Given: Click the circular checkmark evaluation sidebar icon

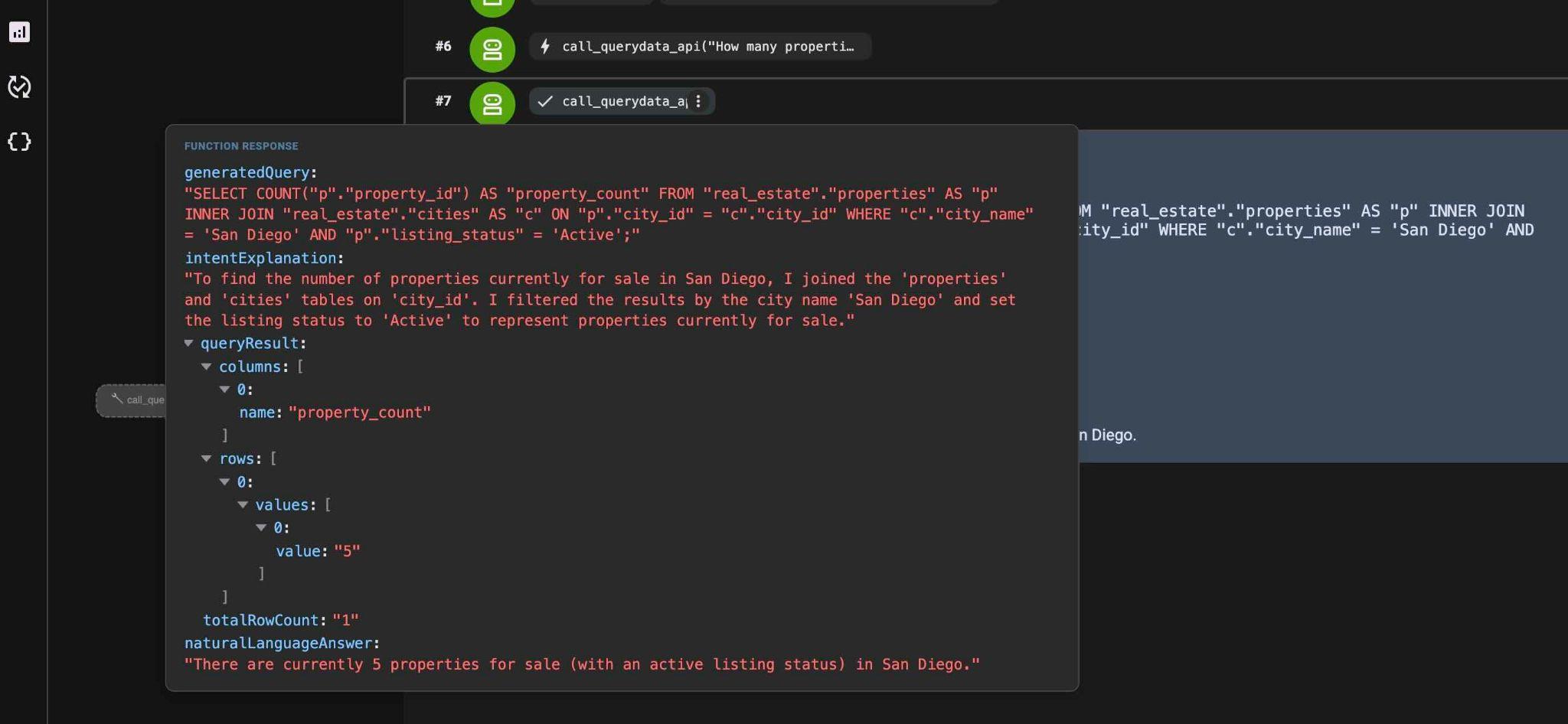Looking at the screenshot, I should pos(19,86).
